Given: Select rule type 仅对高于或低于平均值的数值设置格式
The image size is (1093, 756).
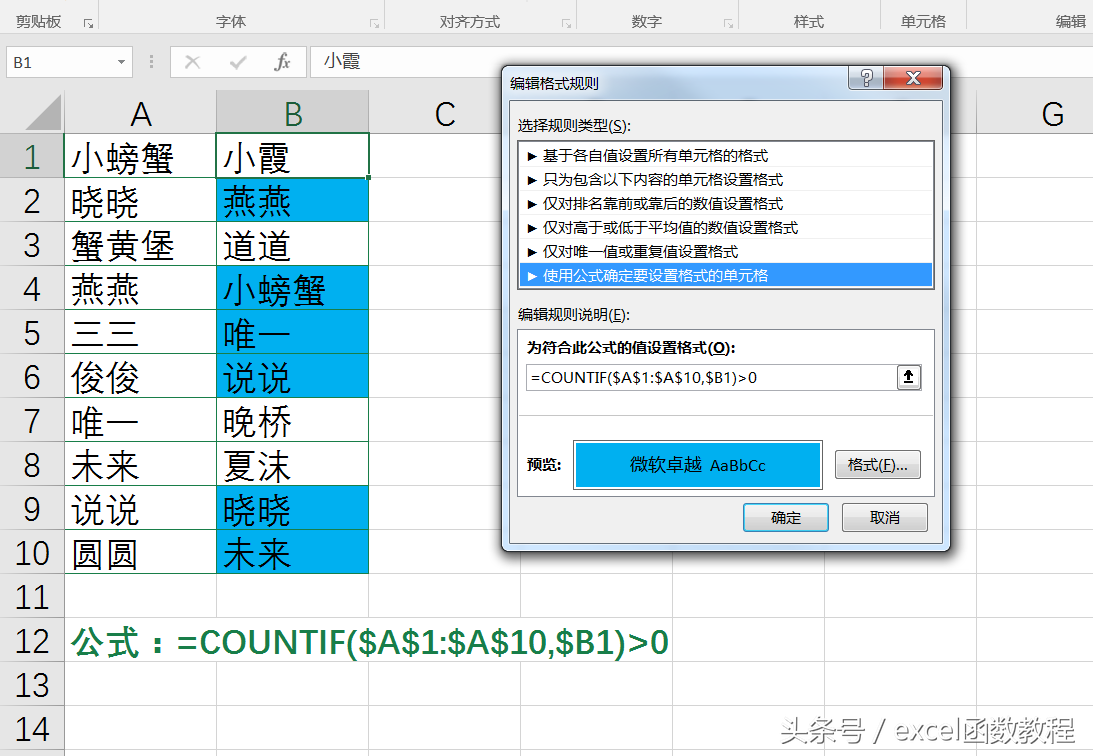Looking at the screenshot, I should [x=726, y=228].
